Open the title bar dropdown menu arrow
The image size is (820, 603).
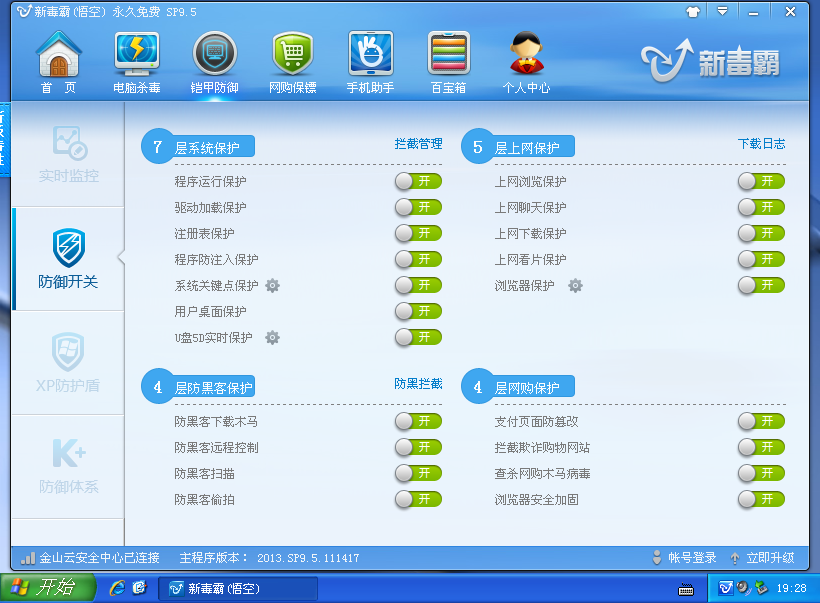[x=722, y=12]
